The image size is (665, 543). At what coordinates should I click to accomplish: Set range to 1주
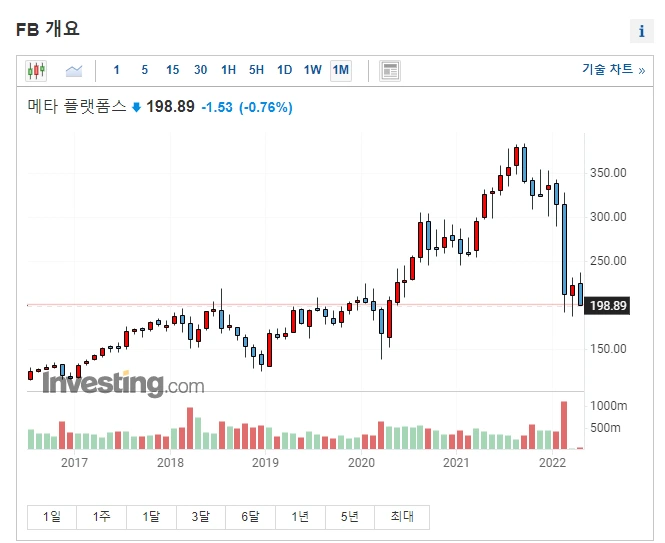[102, 517]
